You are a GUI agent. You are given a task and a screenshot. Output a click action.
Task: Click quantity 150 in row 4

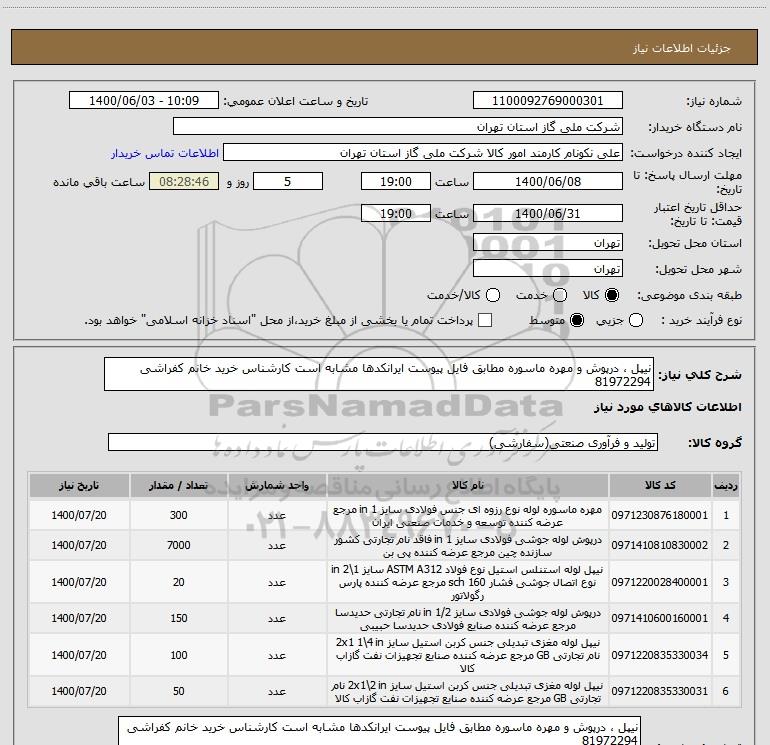[x=179, y=618]
